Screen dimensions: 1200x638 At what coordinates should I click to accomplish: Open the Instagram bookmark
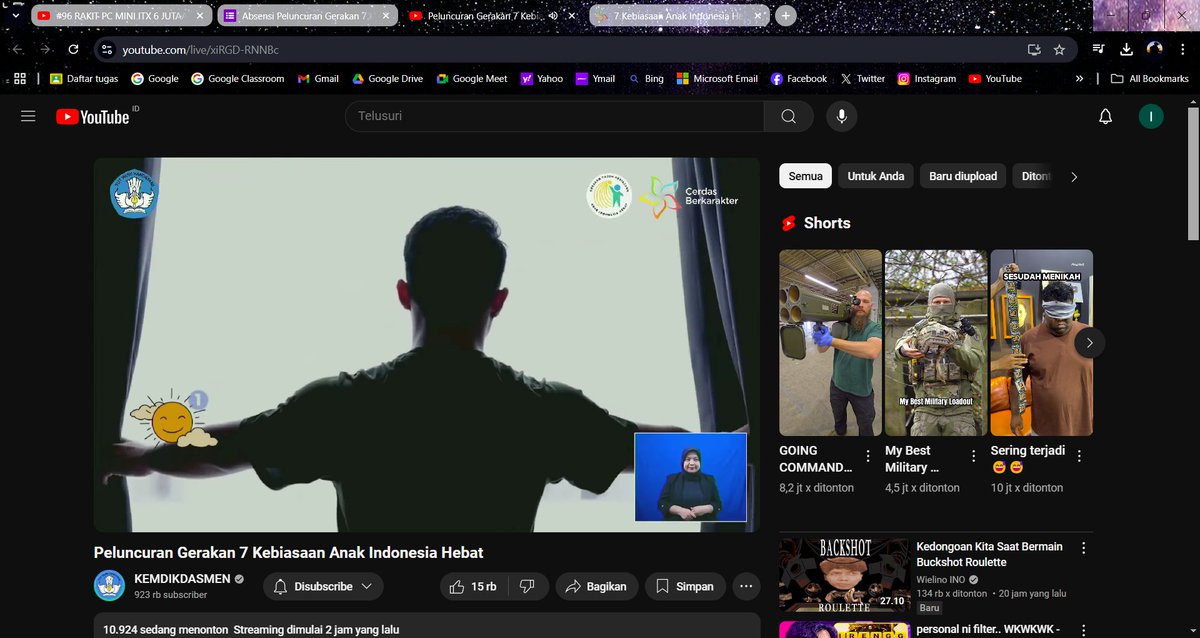tap(926, 78)
